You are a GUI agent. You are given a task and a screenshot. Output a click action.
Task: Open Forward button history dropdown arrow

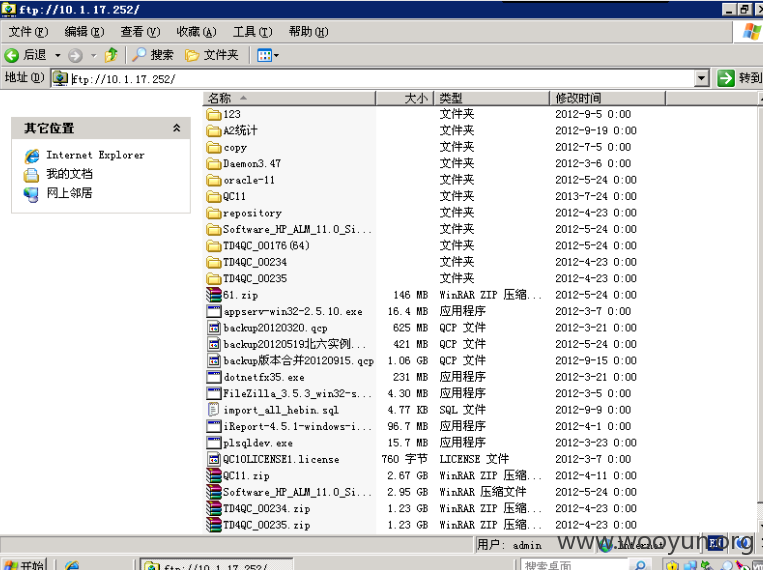(x=93, y=55)
